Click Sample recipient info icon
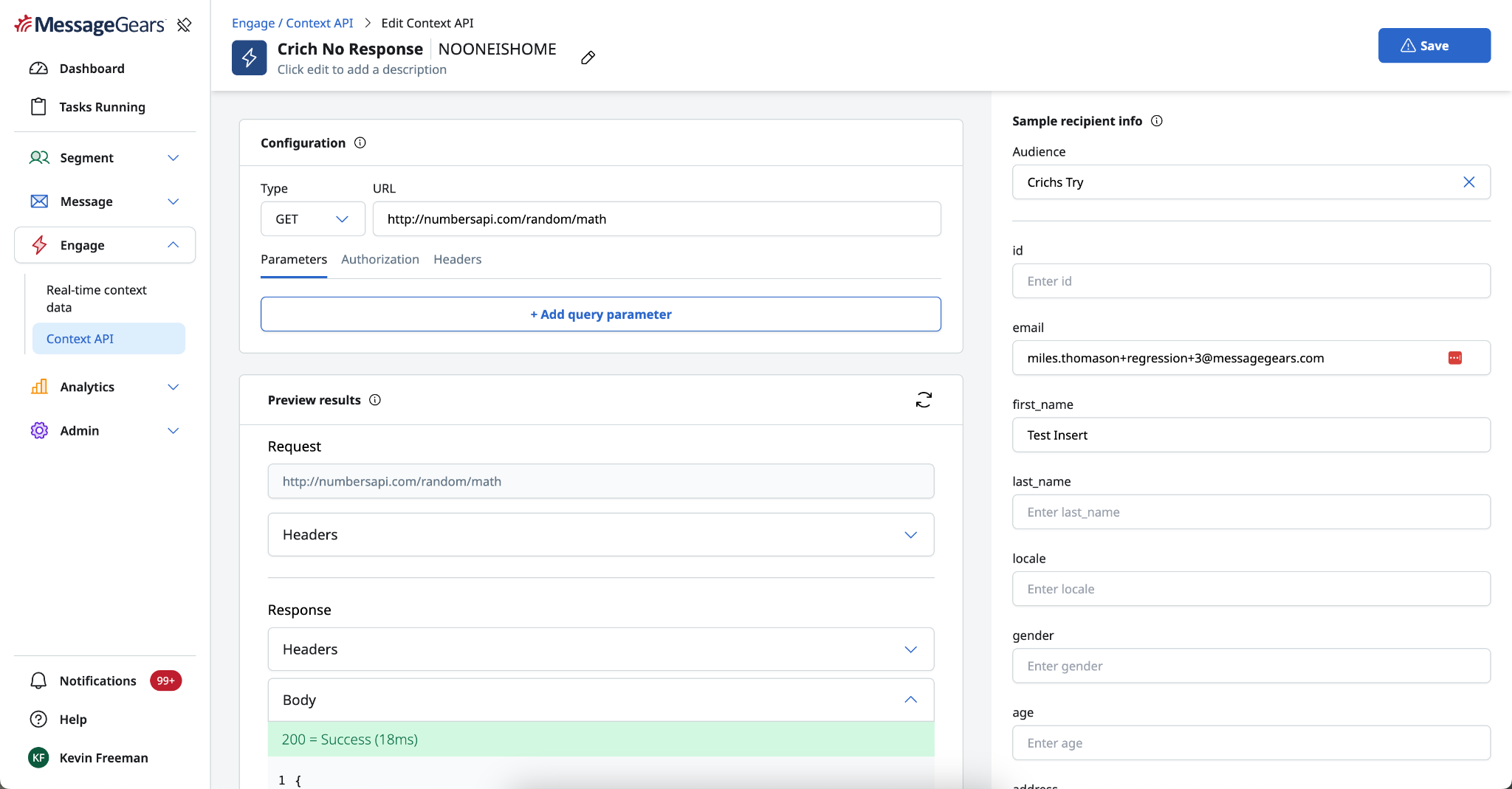The image size is (1512, 789). [1157, 121]
